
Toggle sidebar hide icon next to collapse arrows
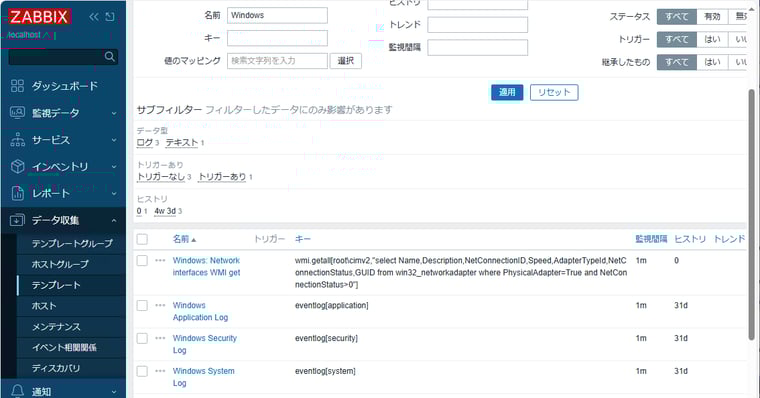point(110,17)
